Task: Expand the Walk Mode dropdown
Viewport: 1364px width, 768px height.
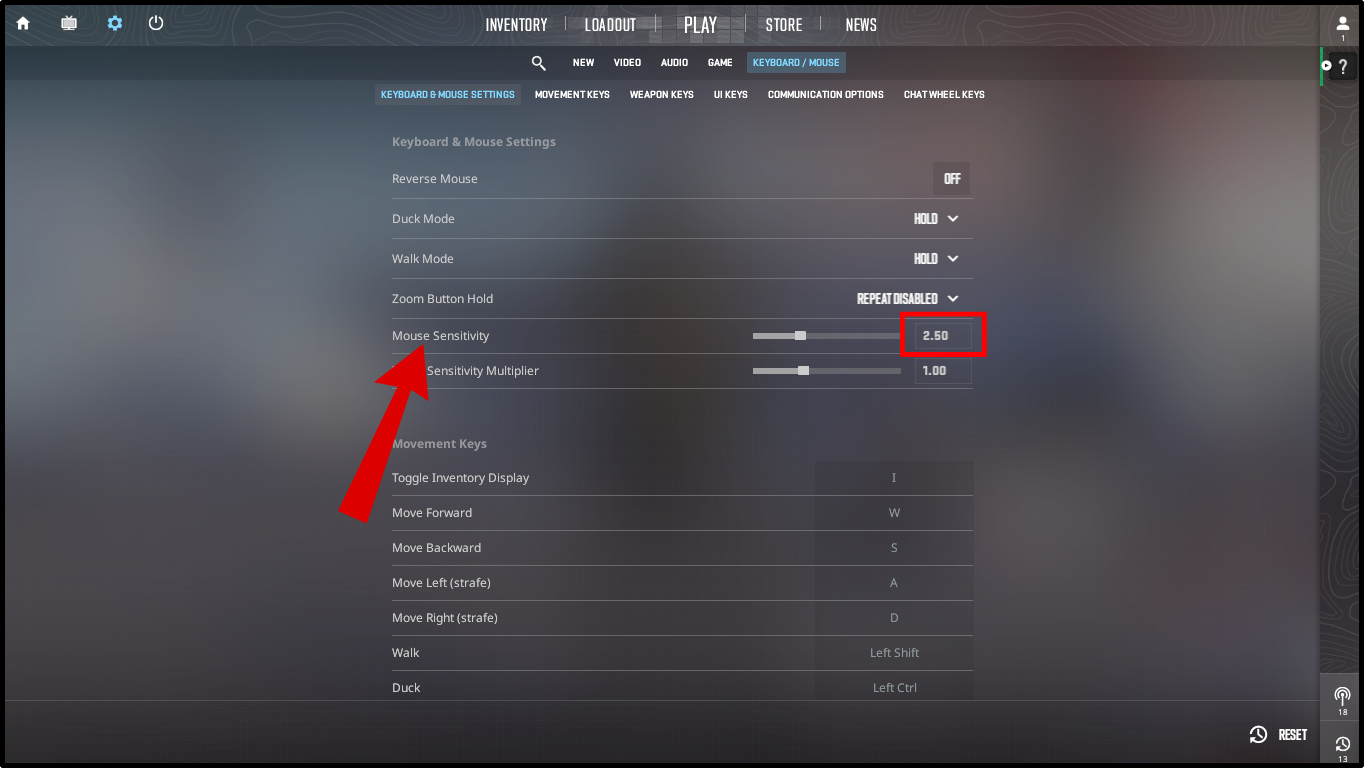Action: point(936,259)
